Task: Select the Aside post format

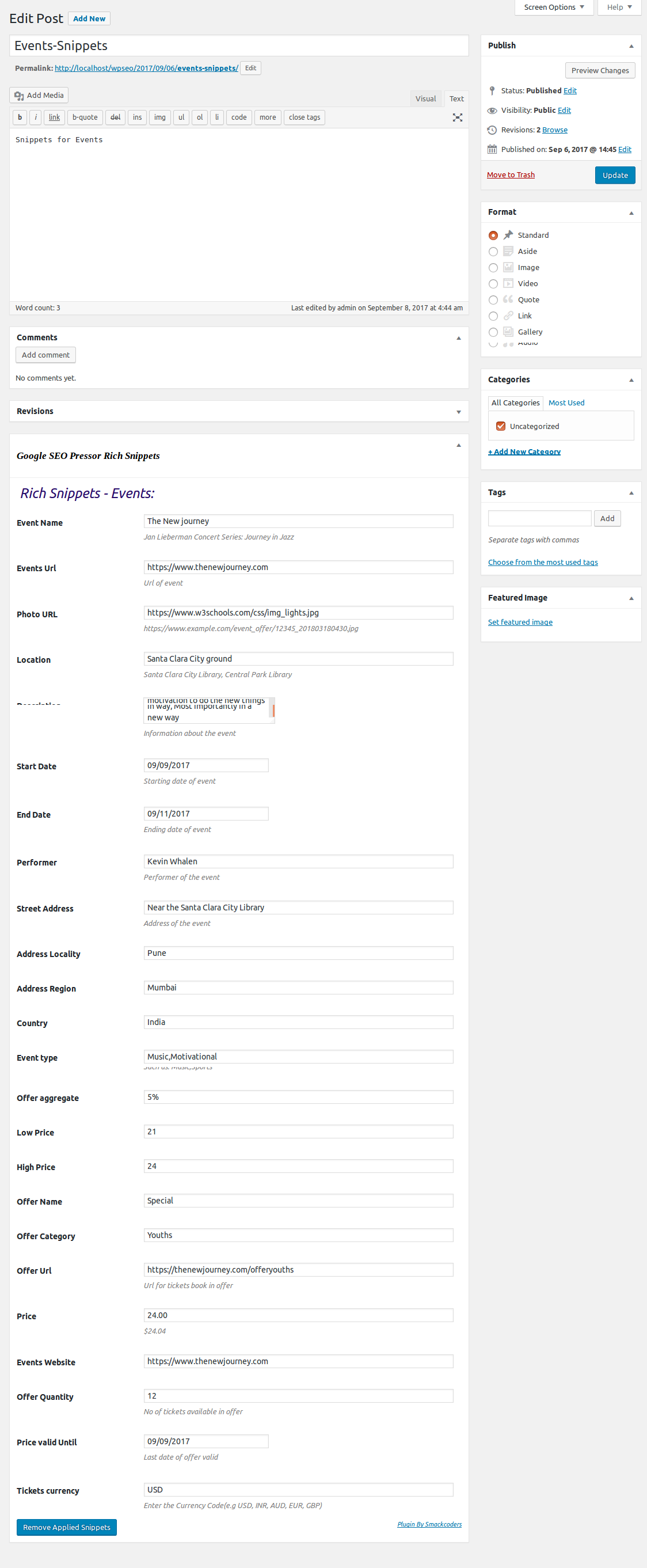Action: [x=493, y=252]
